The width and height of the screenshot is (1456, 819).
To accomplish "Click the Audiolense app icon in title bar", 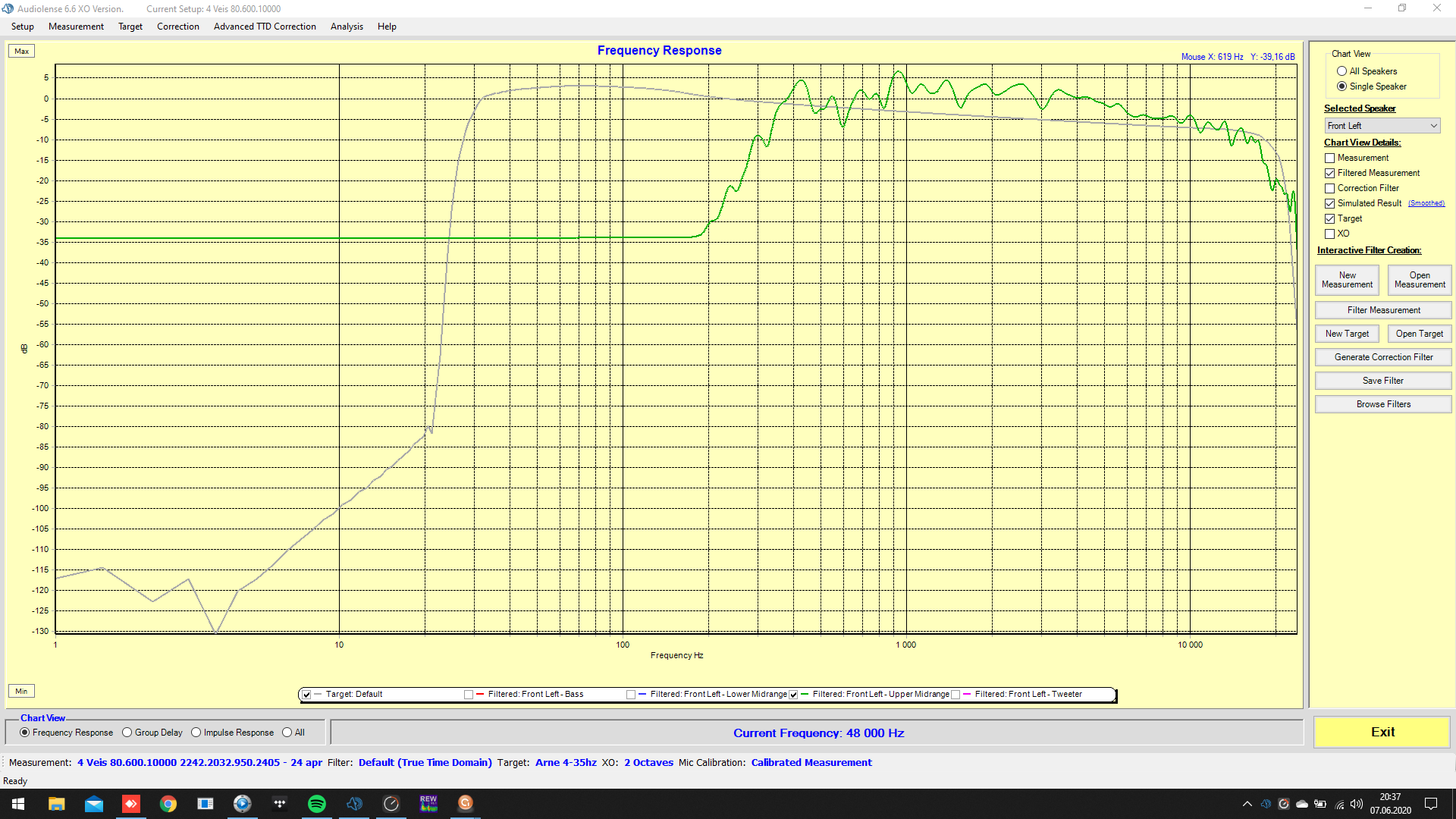I will (x=8, y=8).
